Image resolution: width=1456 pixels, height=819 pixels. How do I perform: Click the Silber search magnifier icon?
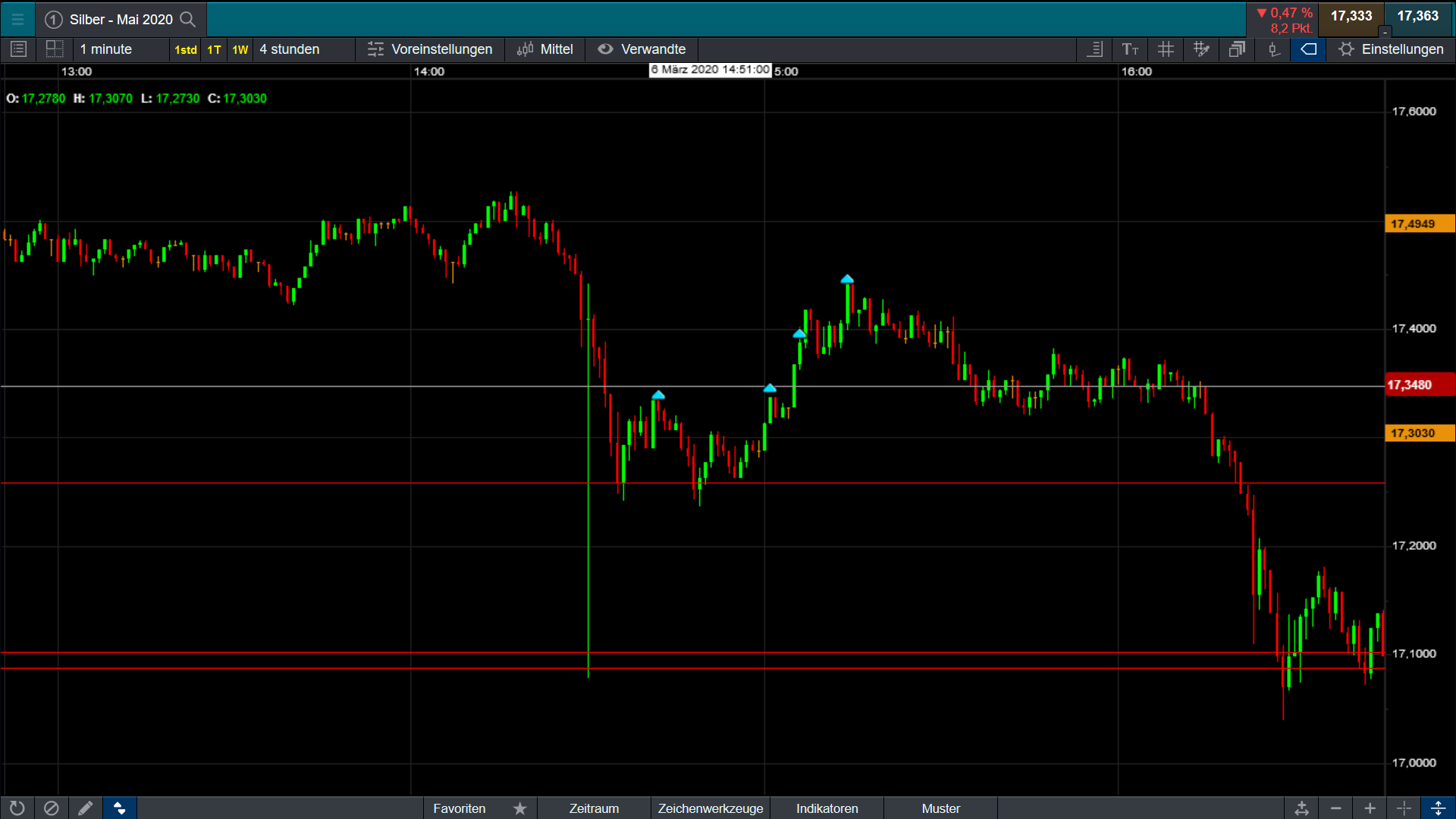(x=187, y=19)
